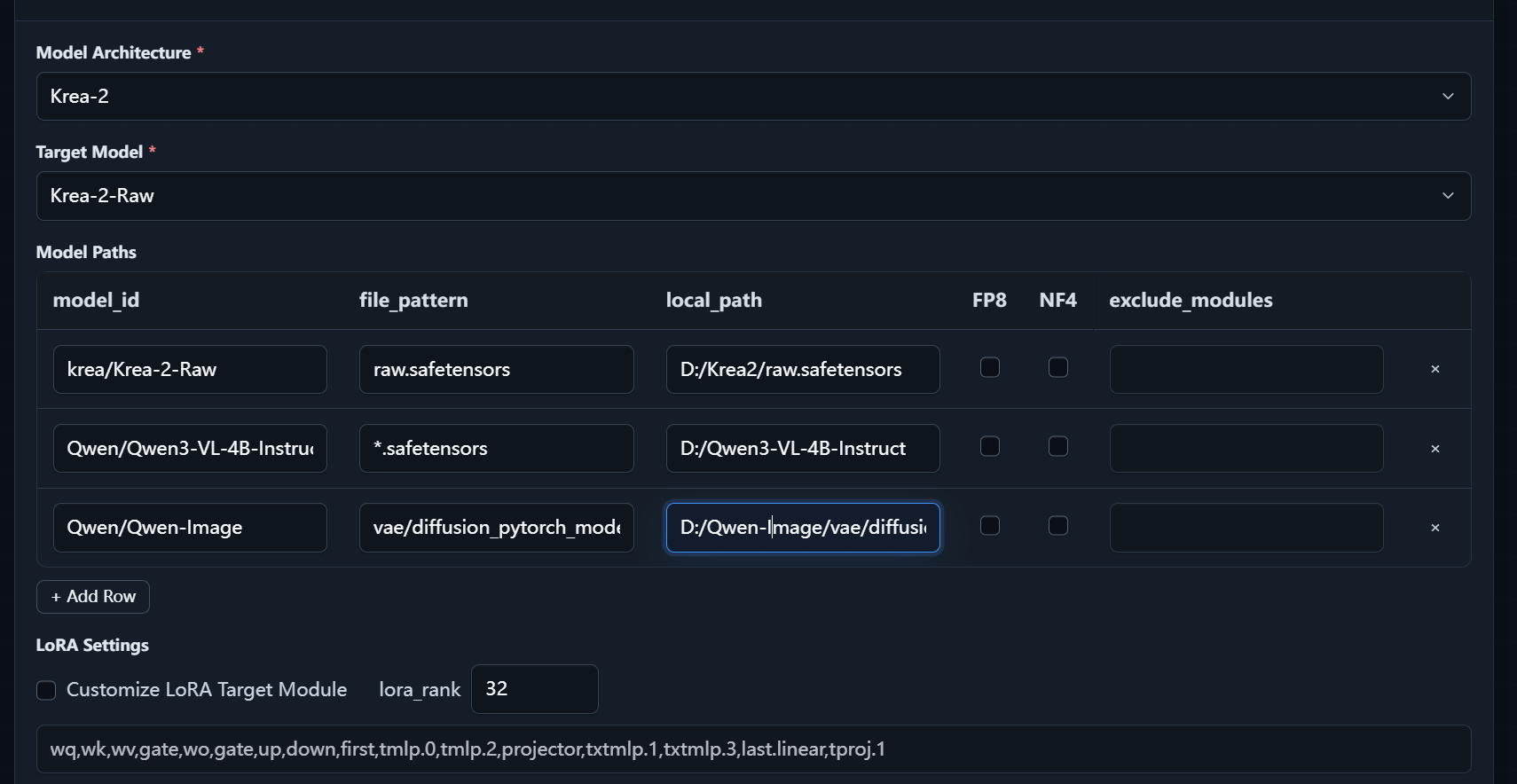
Task: Edit the lora_rank value field
Action: tap(534, 689)
